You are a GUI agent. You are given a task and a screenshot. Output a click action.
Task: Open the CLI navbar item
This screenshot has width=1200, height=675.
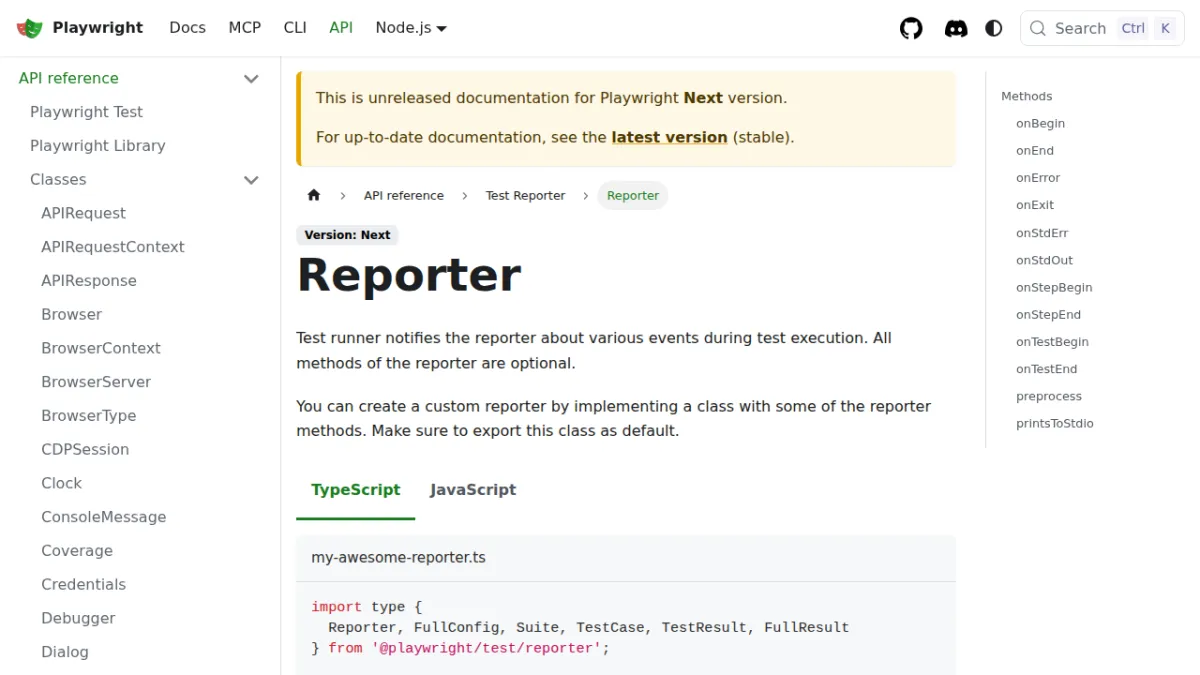tap(295, 28)
